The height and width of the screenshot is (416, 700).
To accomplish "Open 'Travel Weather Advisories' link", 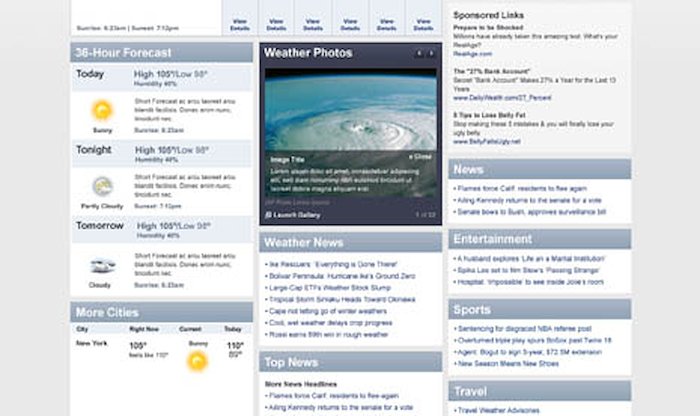I will click(498, 410).
